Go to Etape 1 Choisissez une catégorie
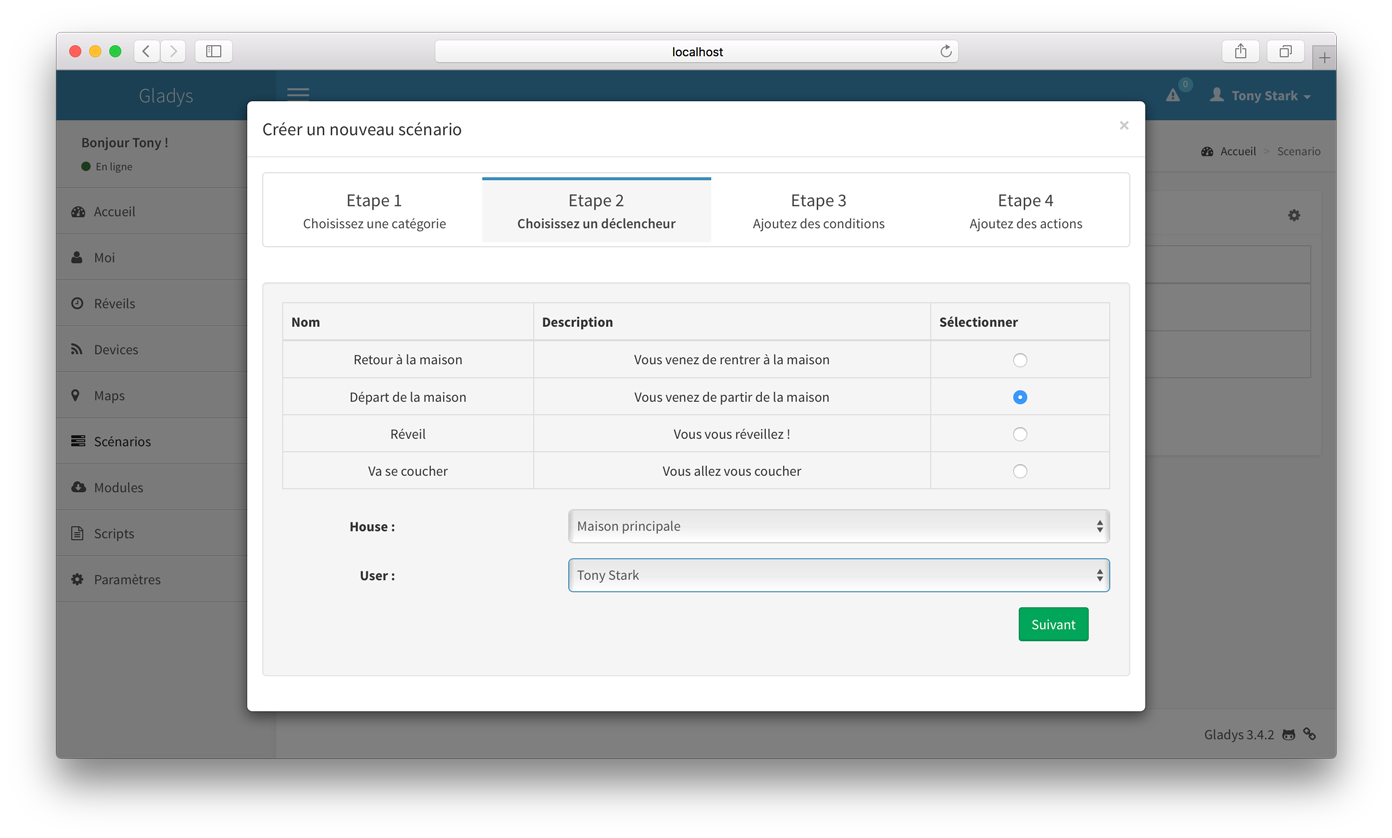The width and height of the screenshot is (1392, 838). coord(374,210)
